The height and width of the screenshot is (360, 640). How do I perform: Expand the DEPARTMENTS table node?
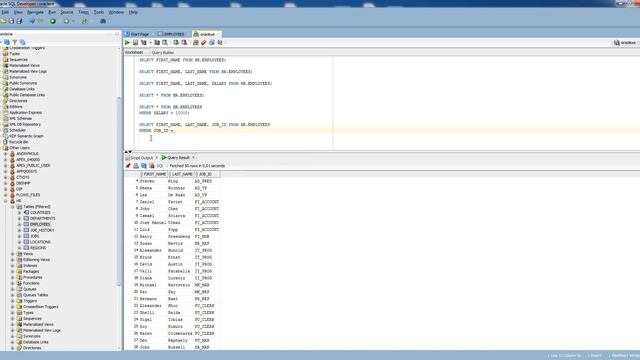coord(19,218)
